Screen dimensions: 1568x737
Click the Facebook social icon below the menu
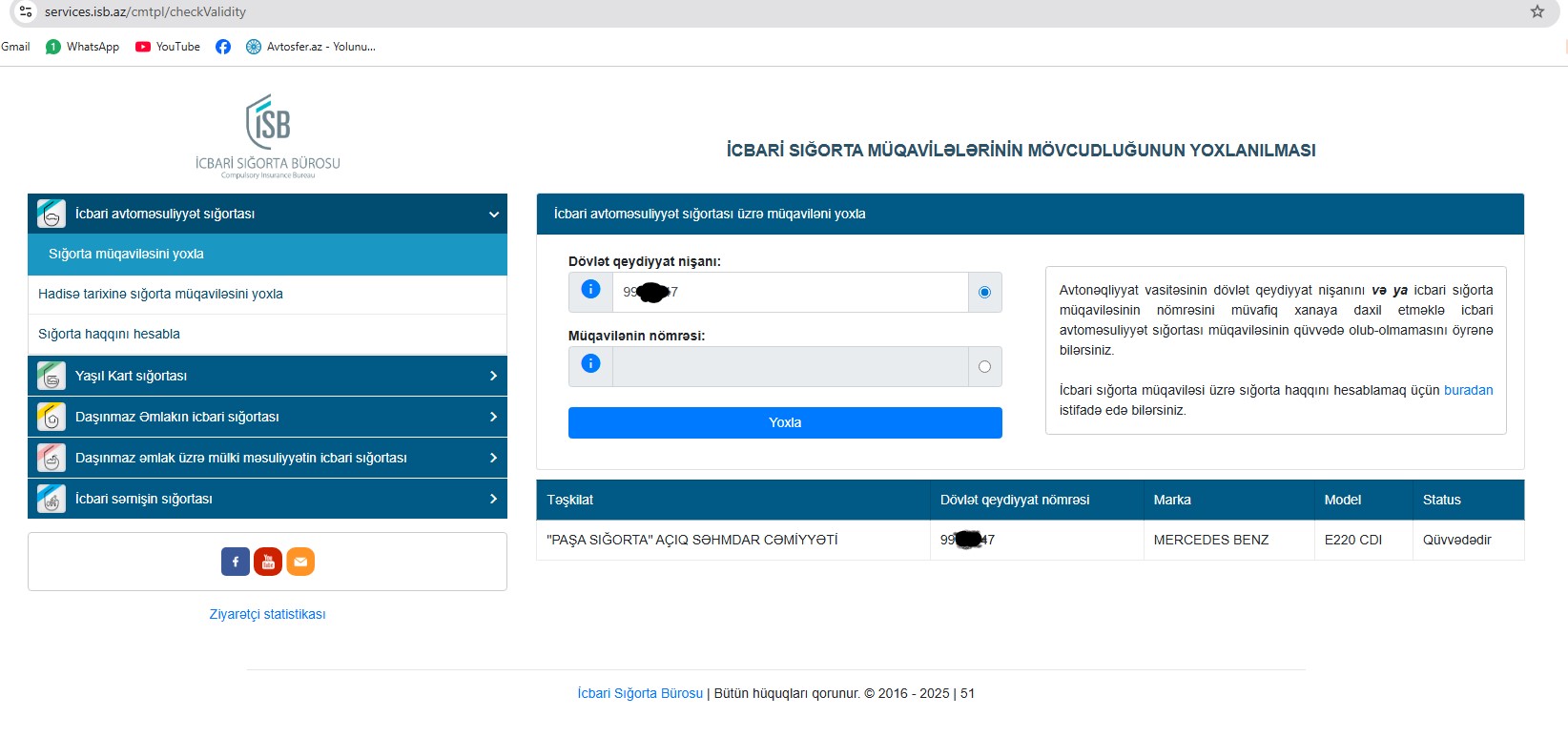[x=236, y=562]
